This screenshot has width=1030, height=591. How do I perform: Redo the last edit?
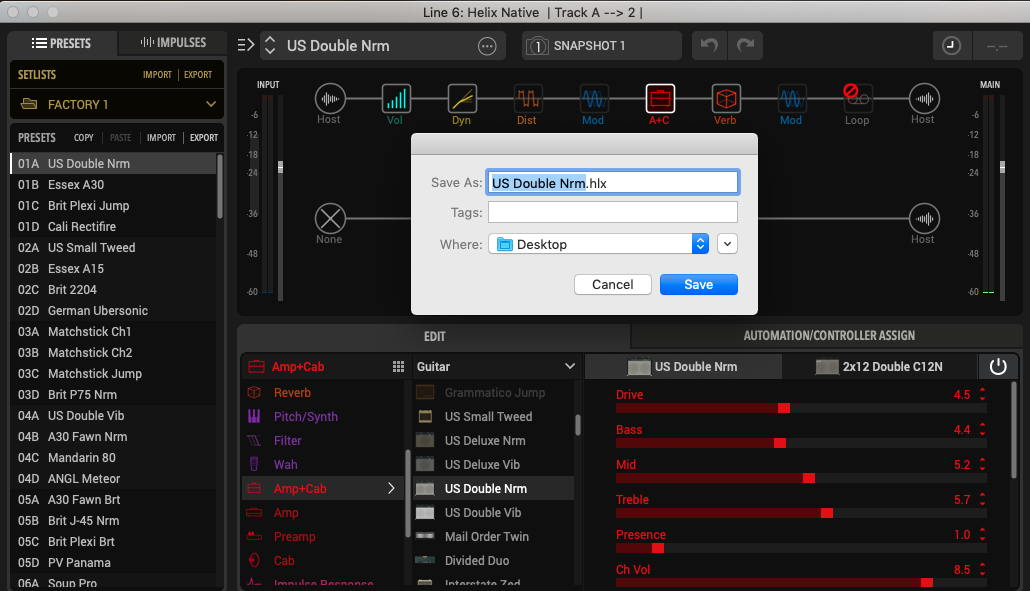pos(746,45)
